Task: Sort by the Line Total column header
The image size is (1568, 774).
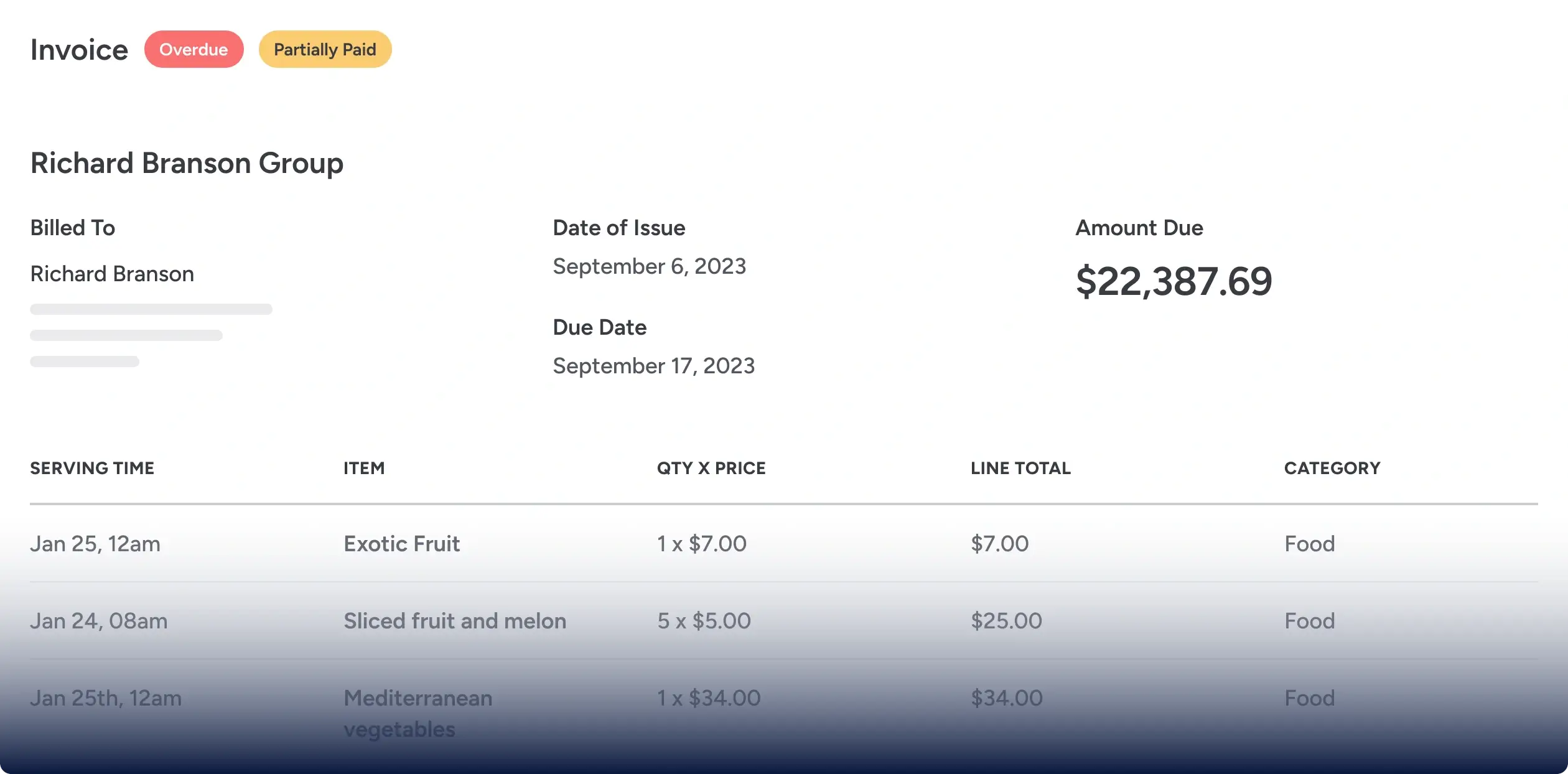Action: [1020, 468]
